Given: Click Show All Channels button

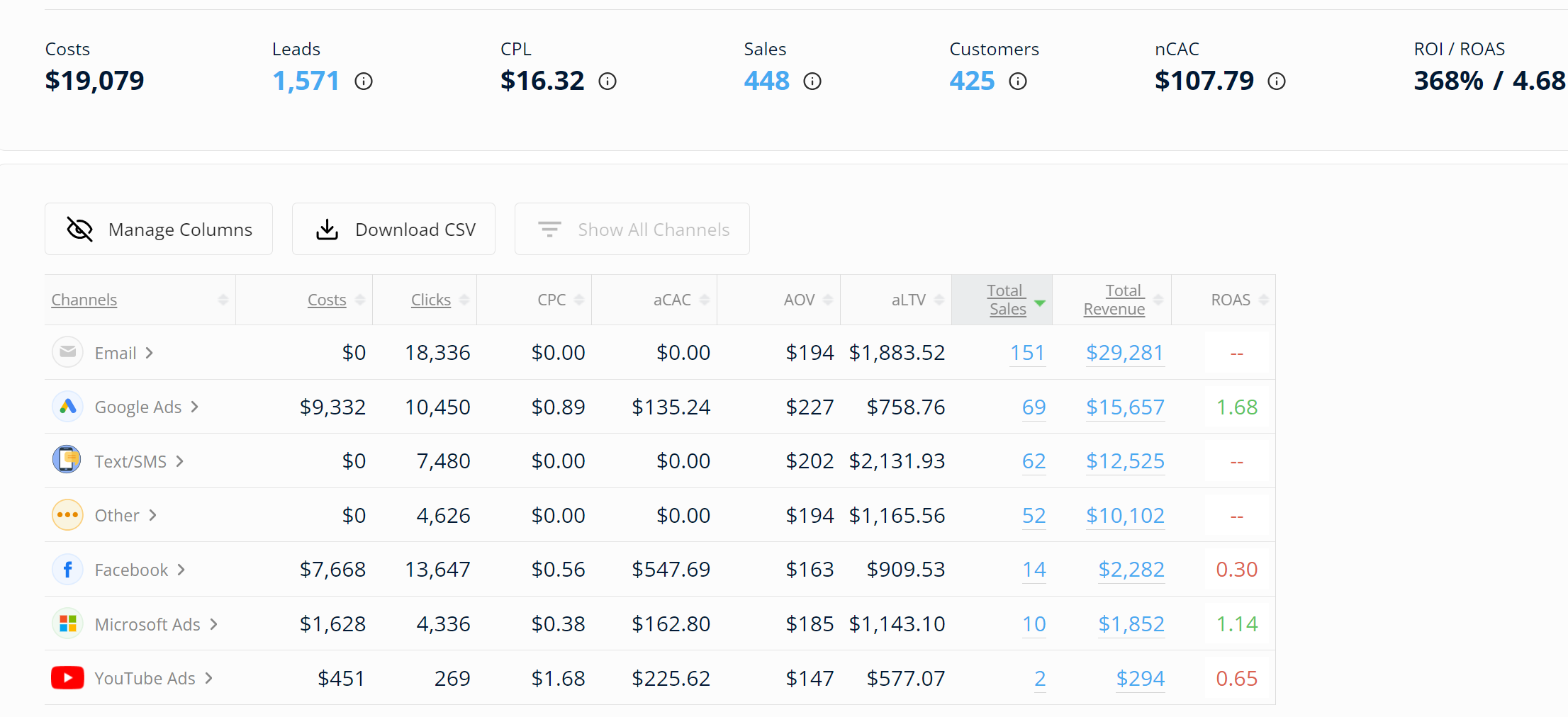Looking at the screenshot, I should tap(632, 229).
